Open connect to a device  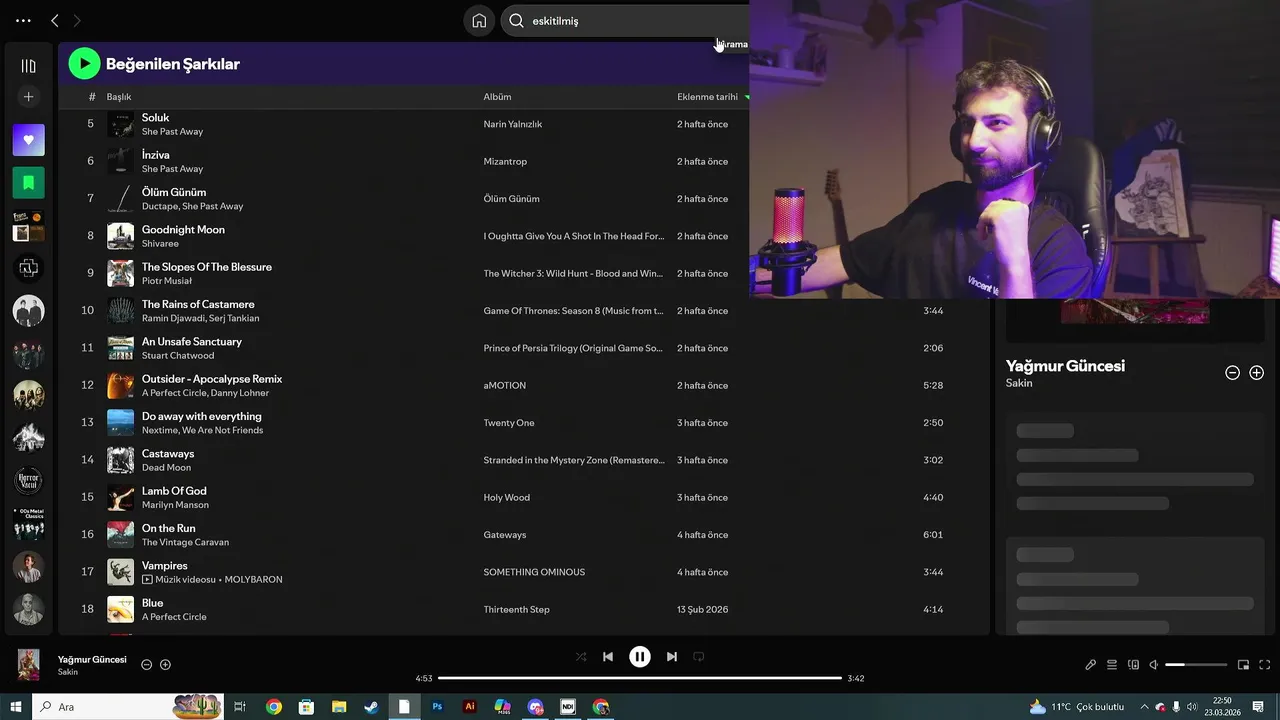(x=1133, y=665)
